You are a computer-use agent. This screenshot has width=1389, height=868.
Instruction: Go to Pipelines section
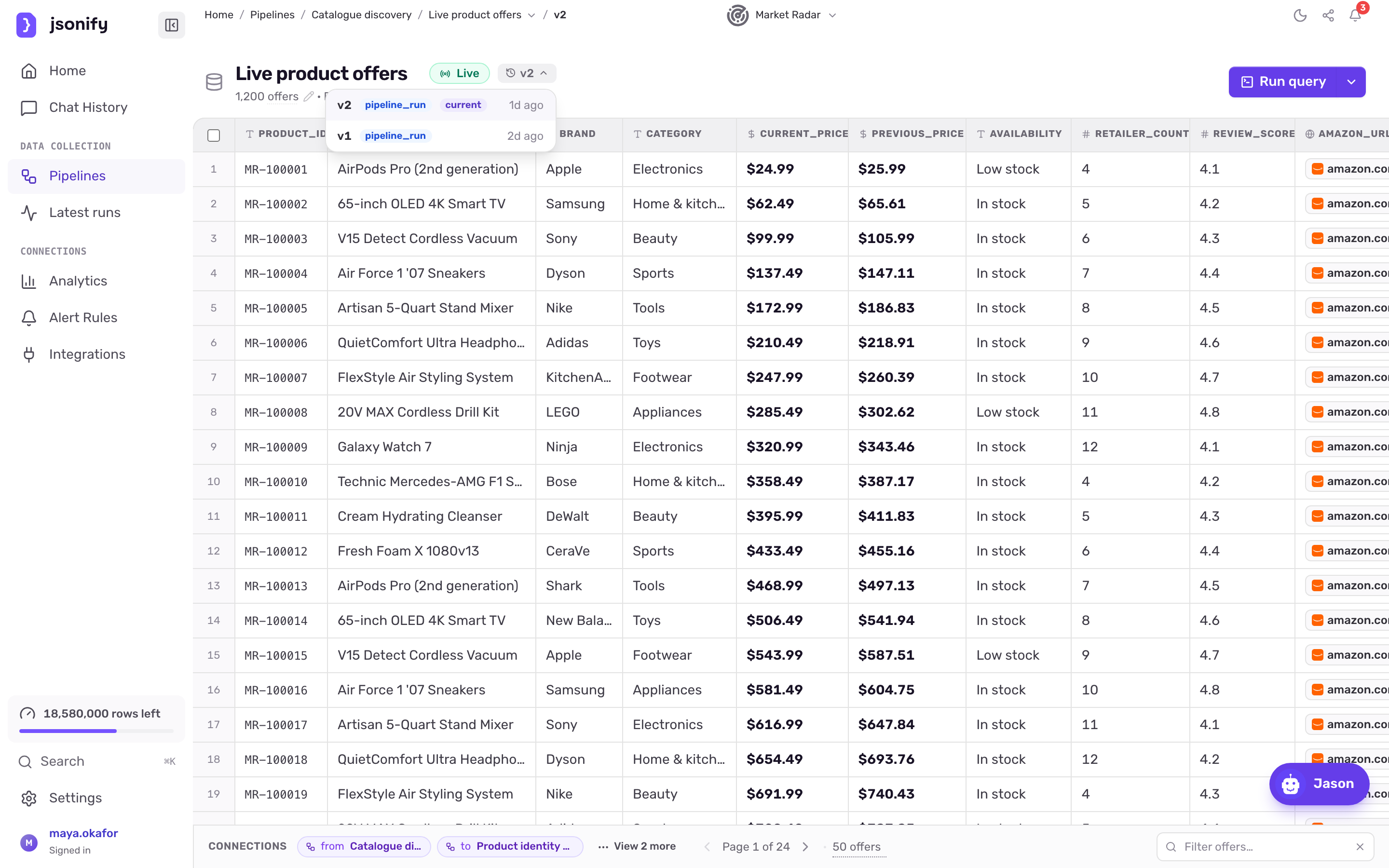tap(96, 176)
